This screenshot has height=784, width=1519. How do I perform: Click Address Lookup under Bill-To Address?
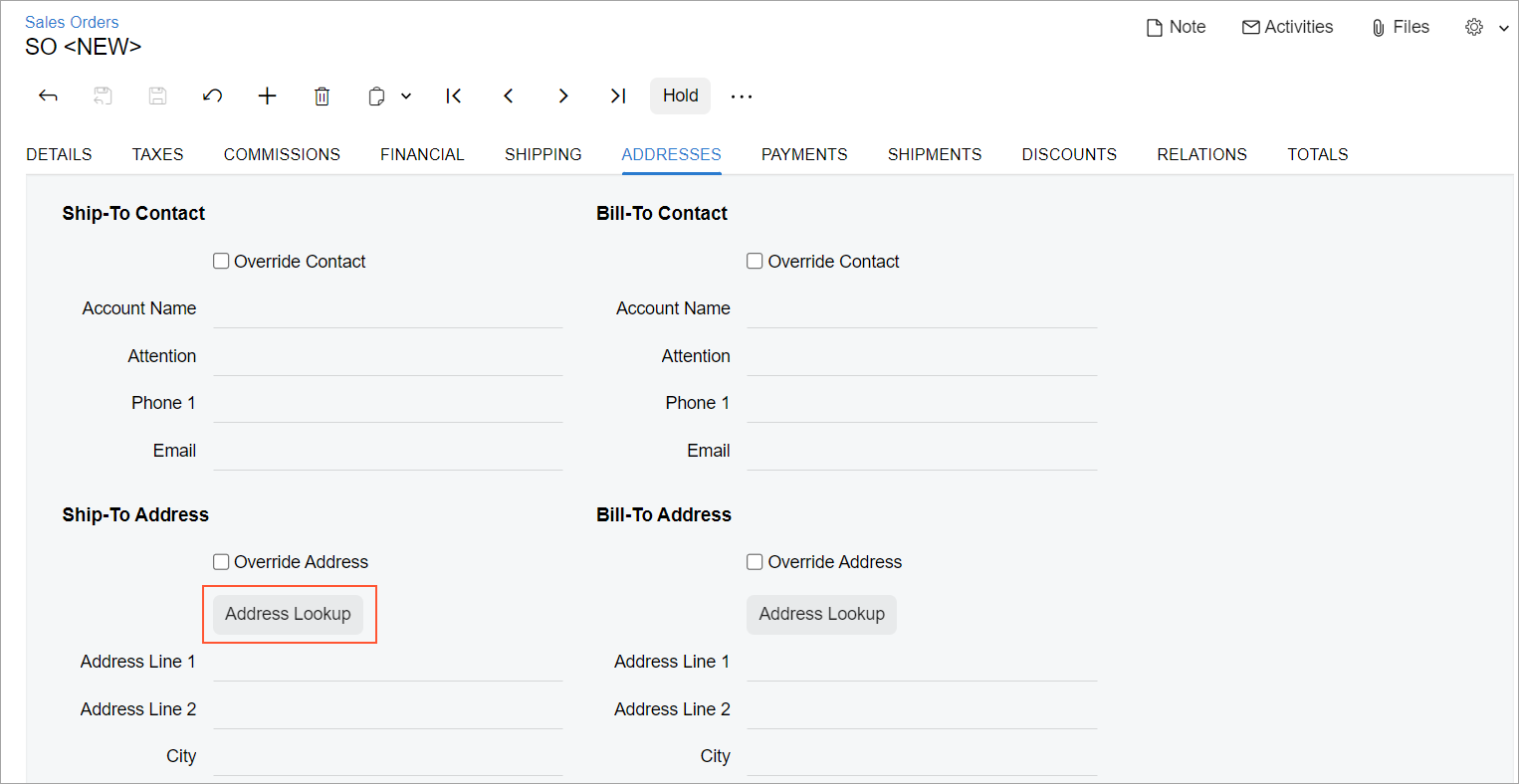tap(821, 614)
